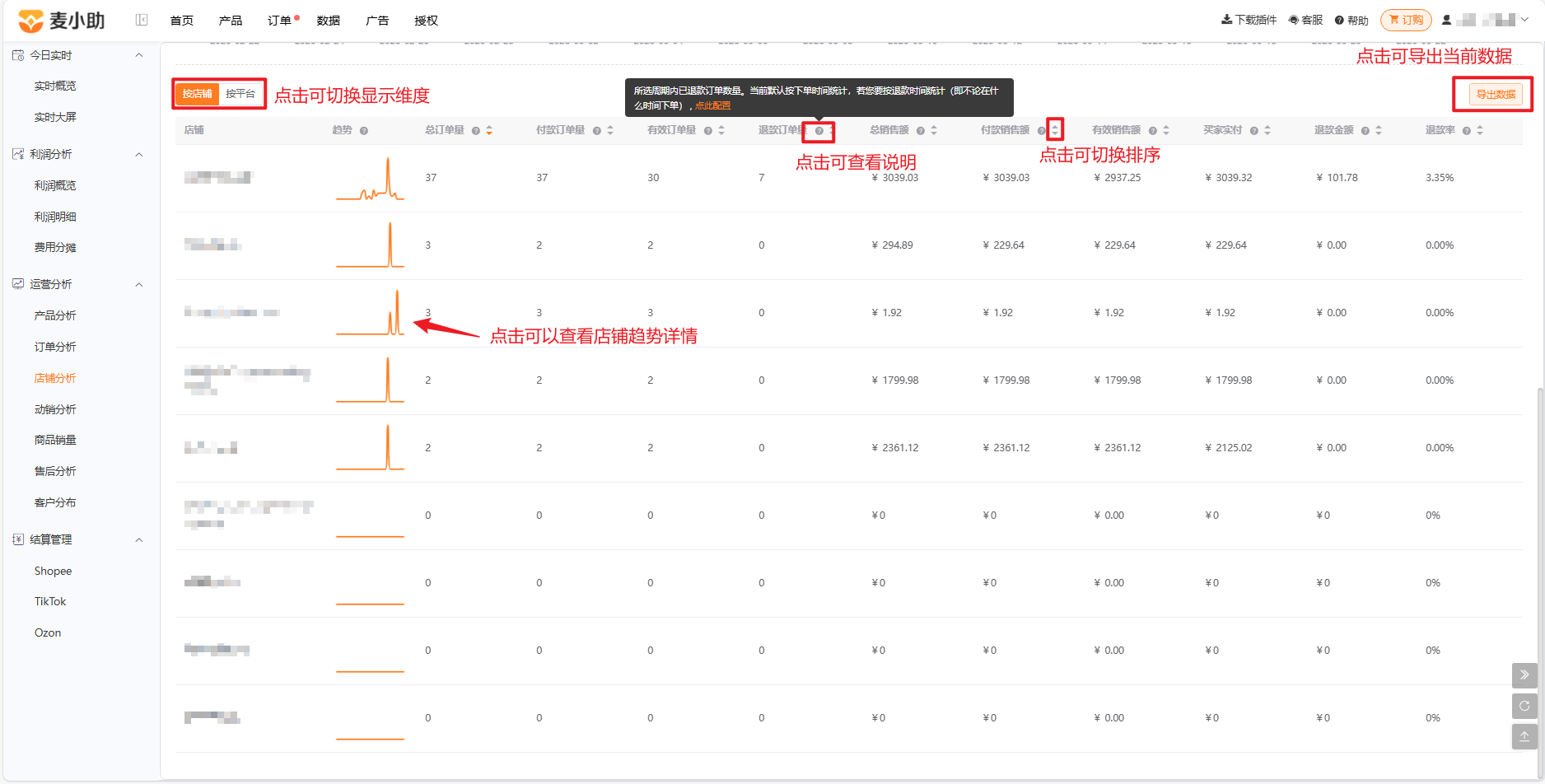Switch display to 按平台 dimension
Viewport: 1545px width, 784px height.
tap(240, 94)
